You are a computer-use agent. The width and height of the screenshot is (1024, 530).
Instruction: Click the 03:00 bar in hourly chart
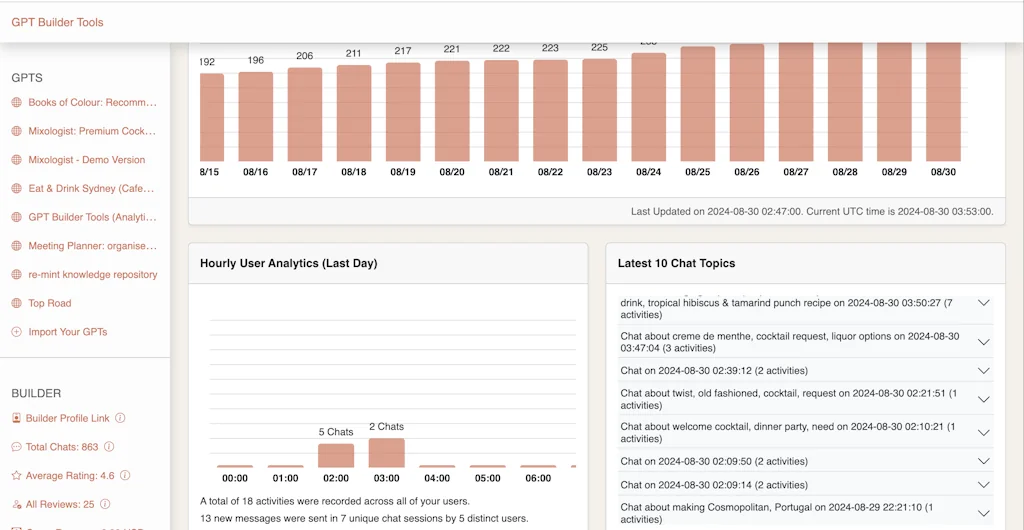point(386,453)
